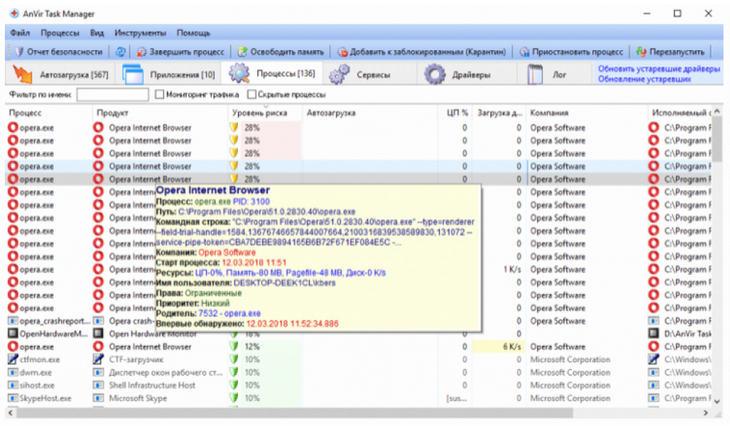Click the Processes tab gear icon
Screen dimensions: 730x426
pyautogui.click(x=239, y=74)
